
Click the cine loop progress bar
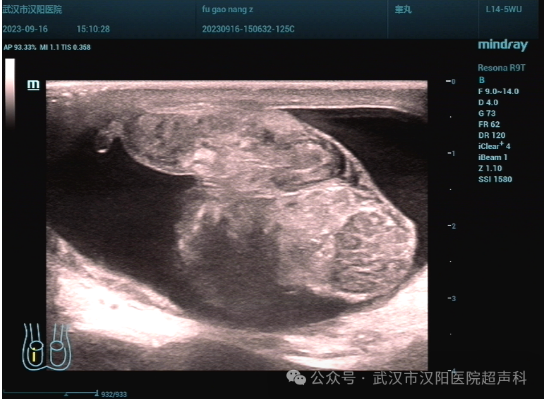(51, 393)
